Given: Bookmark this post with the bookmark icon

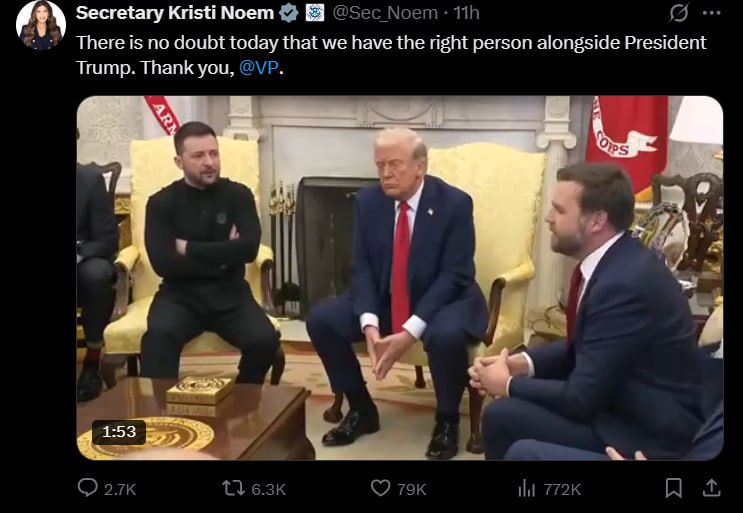Looking at the screenshot, I should pyautogui.click(x=673, y=488).
